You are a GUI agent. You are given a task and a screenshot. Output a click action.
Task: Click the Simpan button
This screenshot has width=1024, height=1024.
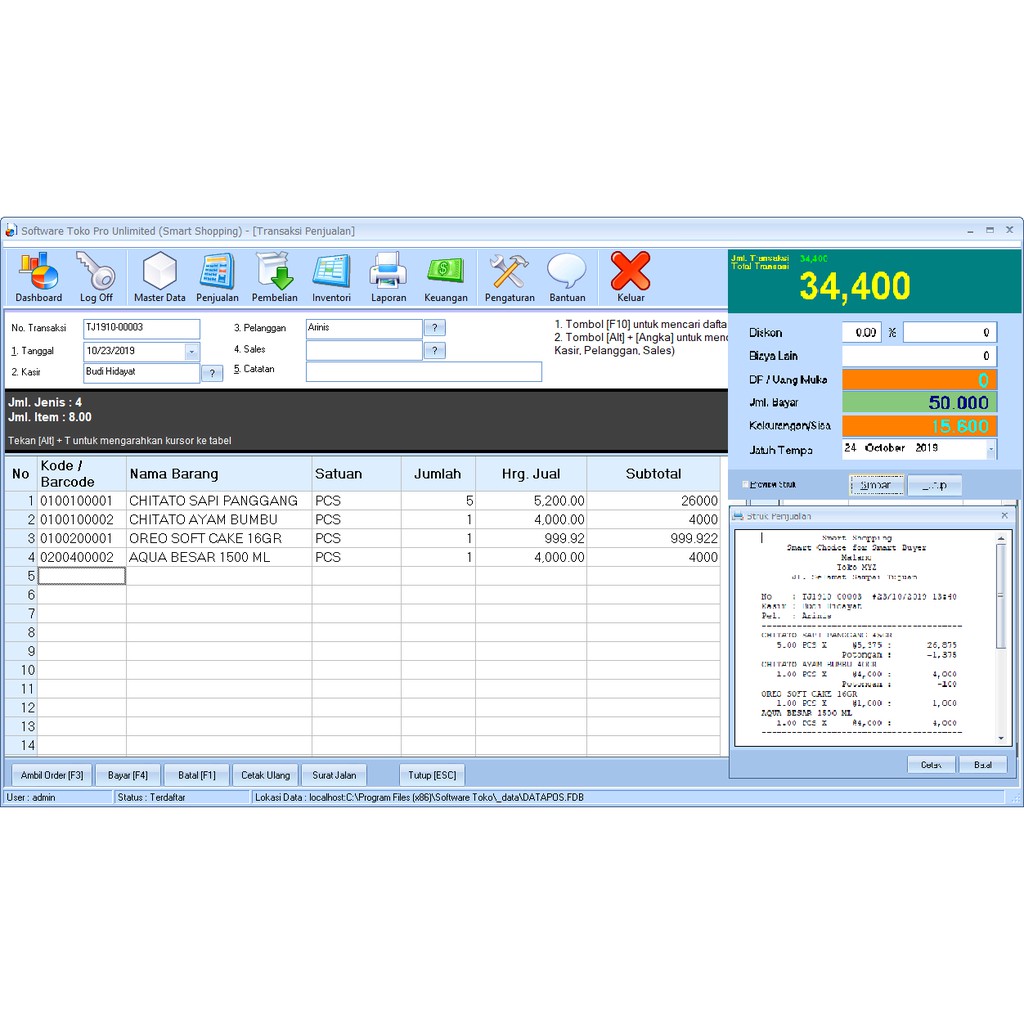click(x=876, y=485)
